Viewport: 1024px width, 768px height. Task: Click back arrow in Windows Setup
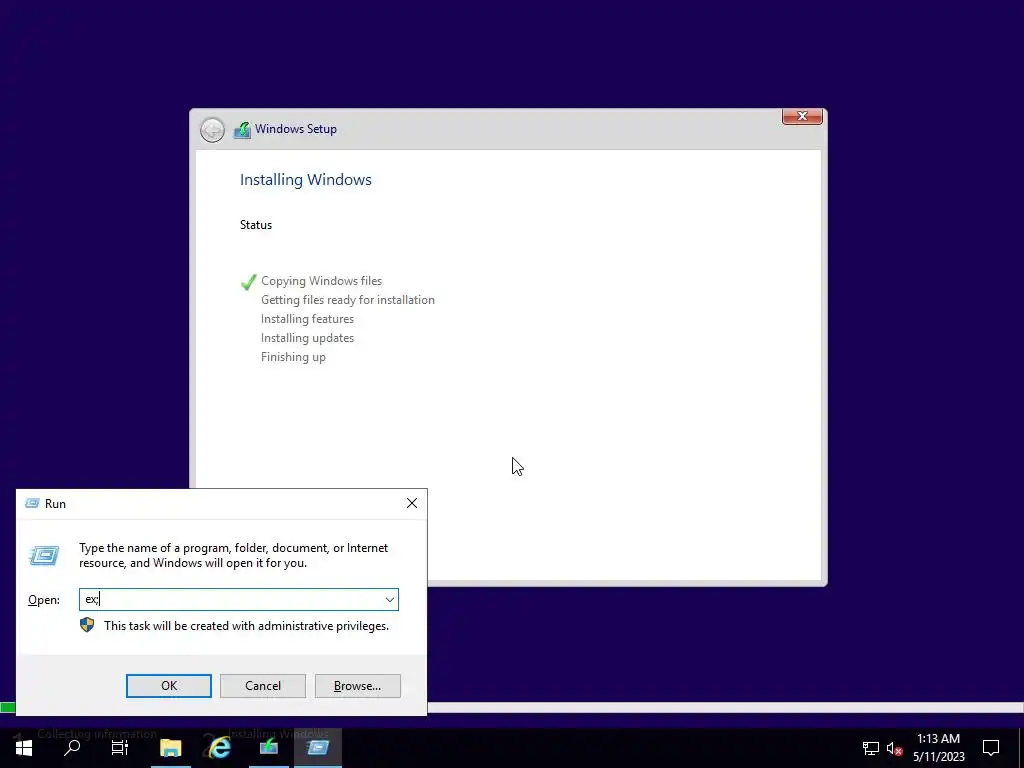(x=212, y=130)
